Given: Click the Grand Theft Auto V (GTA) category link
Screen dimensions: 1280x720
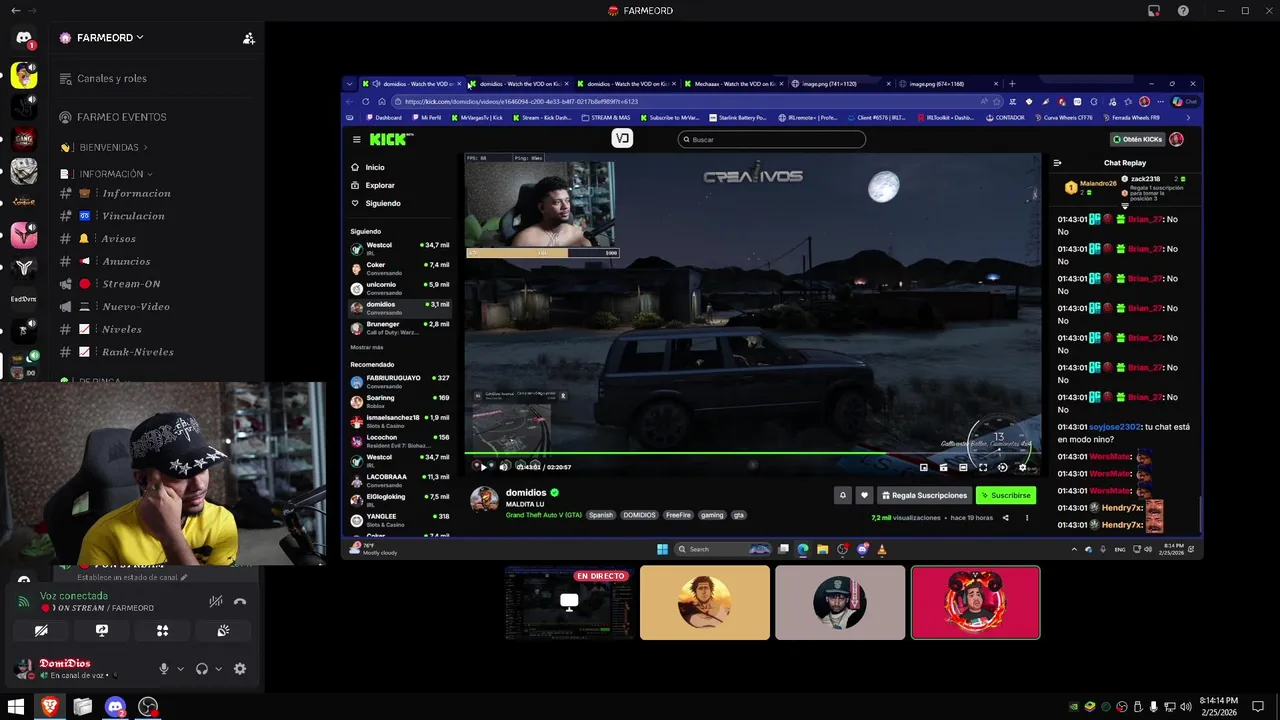Looking at the screenshot, I should [544, 515].
